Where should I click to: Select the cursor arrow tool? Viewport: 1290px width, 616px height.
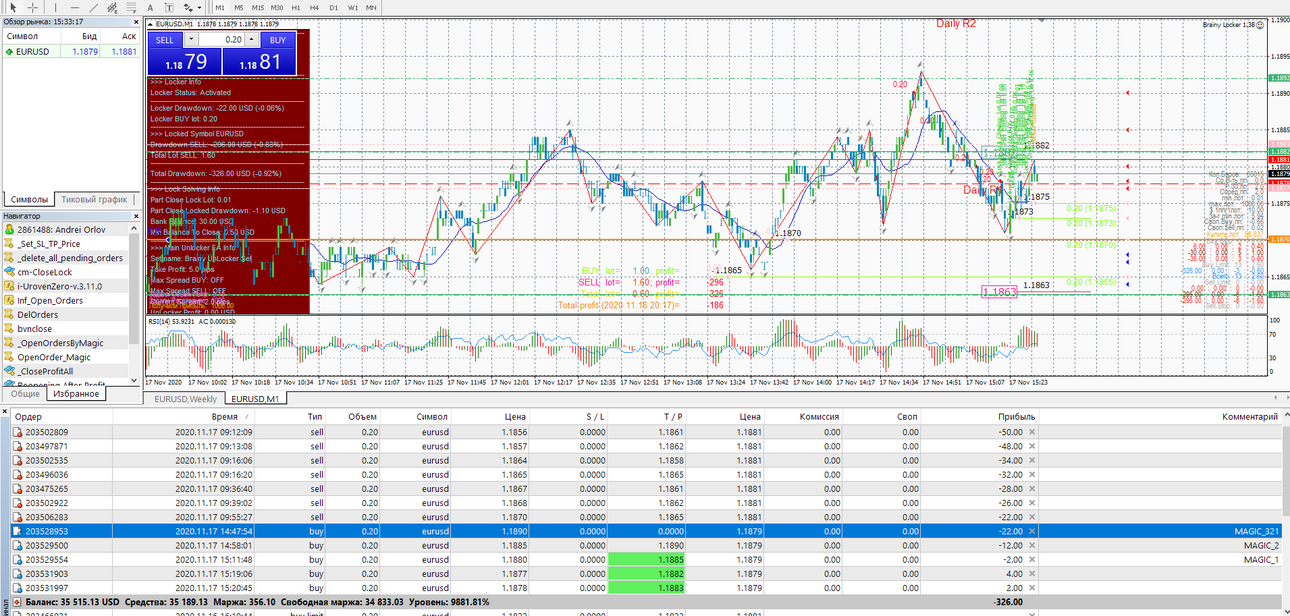tap(13, 7)
